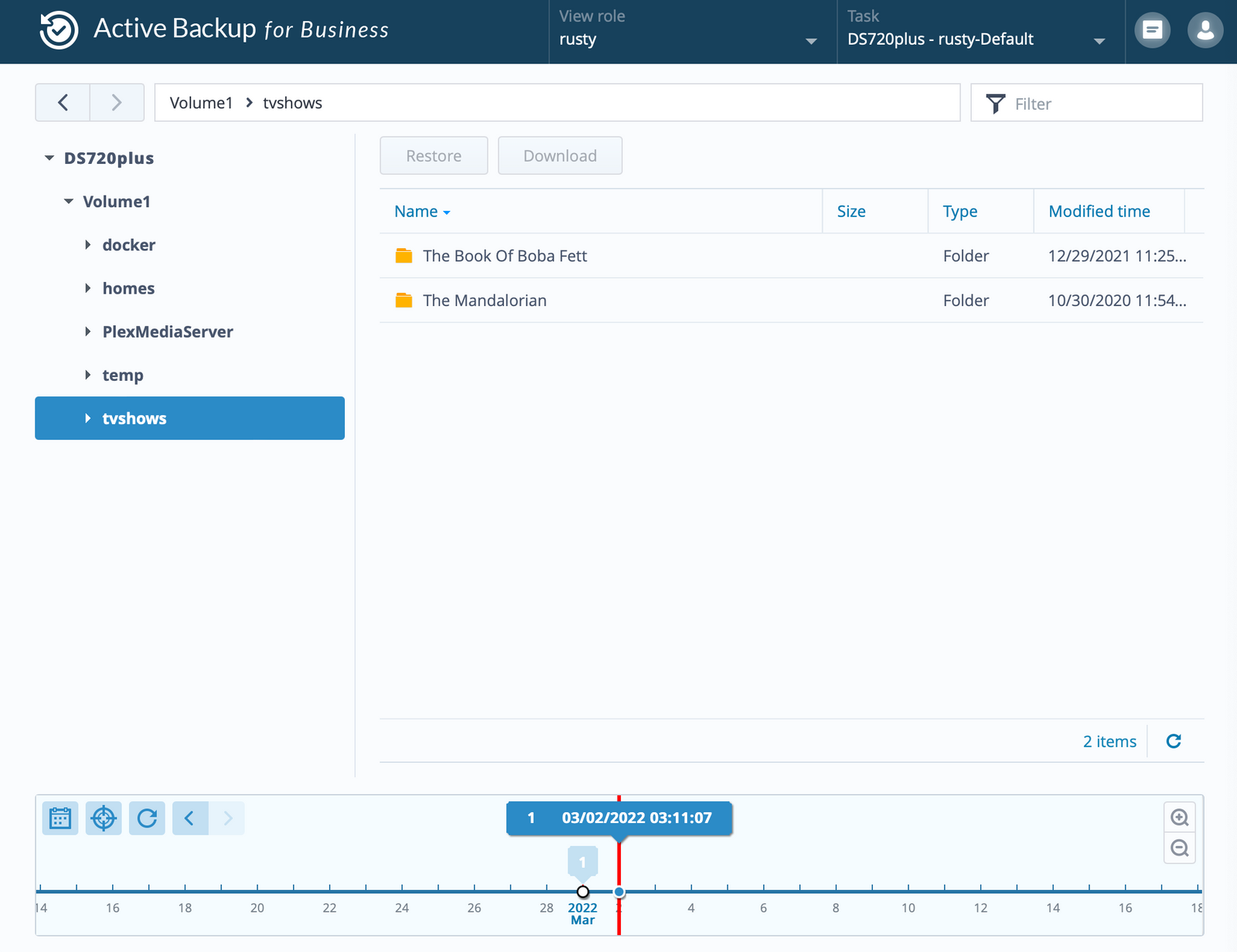The width and height of the screenshot is (1237, 952).
Task: Expand the docker folder node
Action: point(87,245)
